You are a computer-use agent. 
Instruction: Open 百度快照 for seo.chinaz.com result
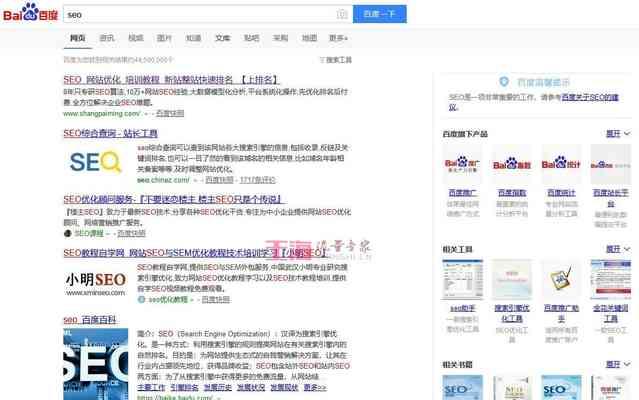219,180
